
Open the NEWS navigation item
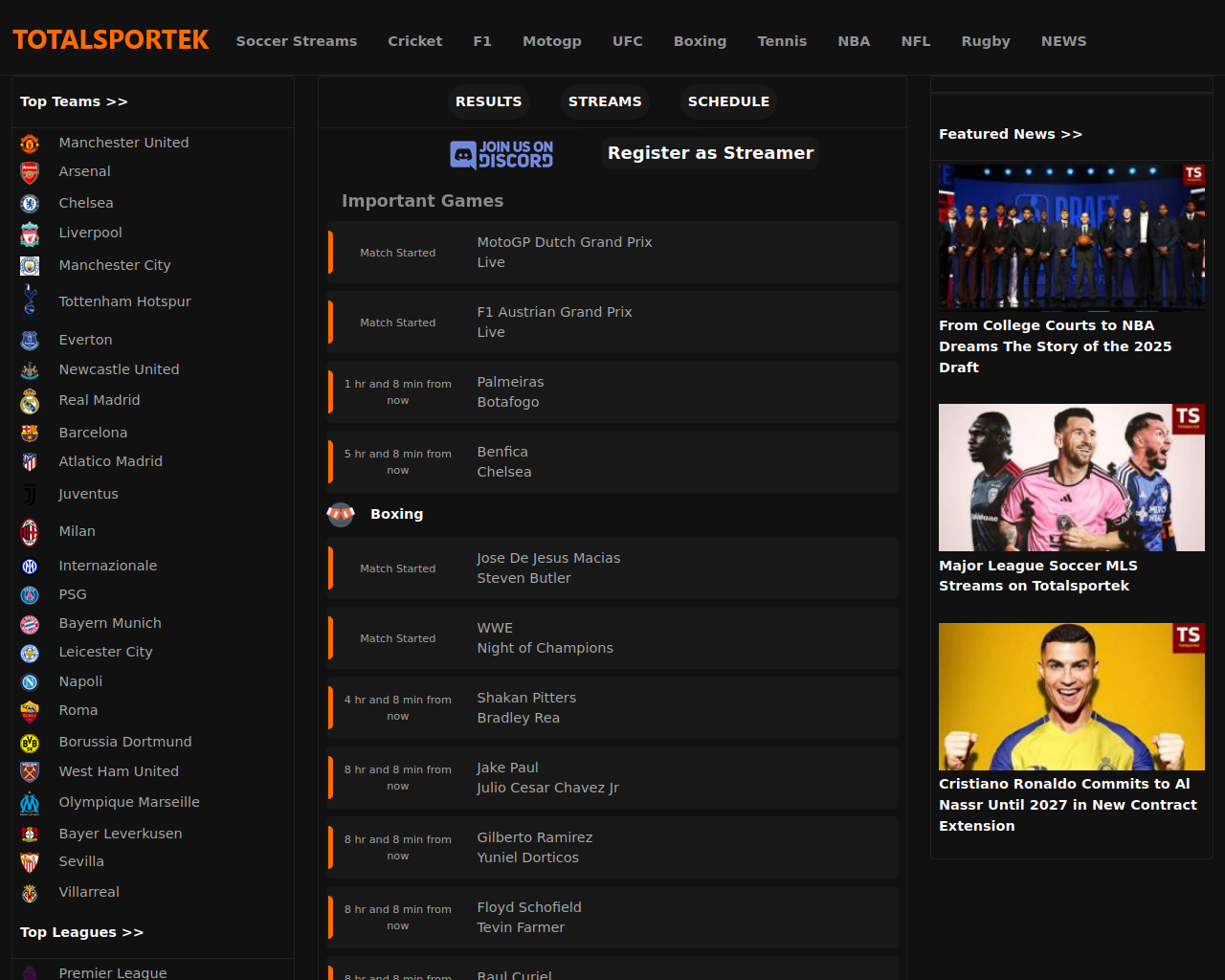[x=1064, y=41]
